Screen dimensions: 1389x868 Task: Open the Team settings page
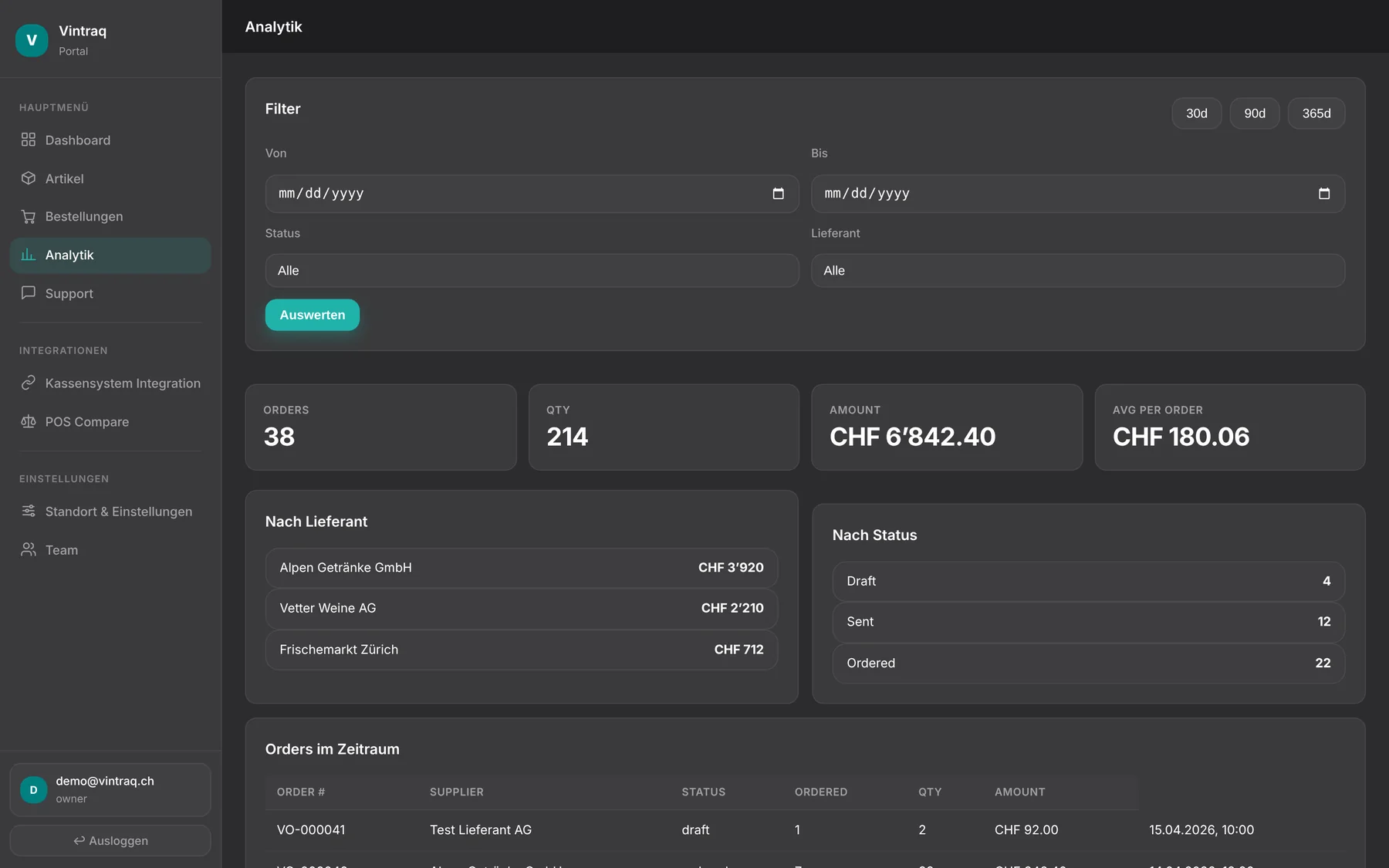[110, 549]
